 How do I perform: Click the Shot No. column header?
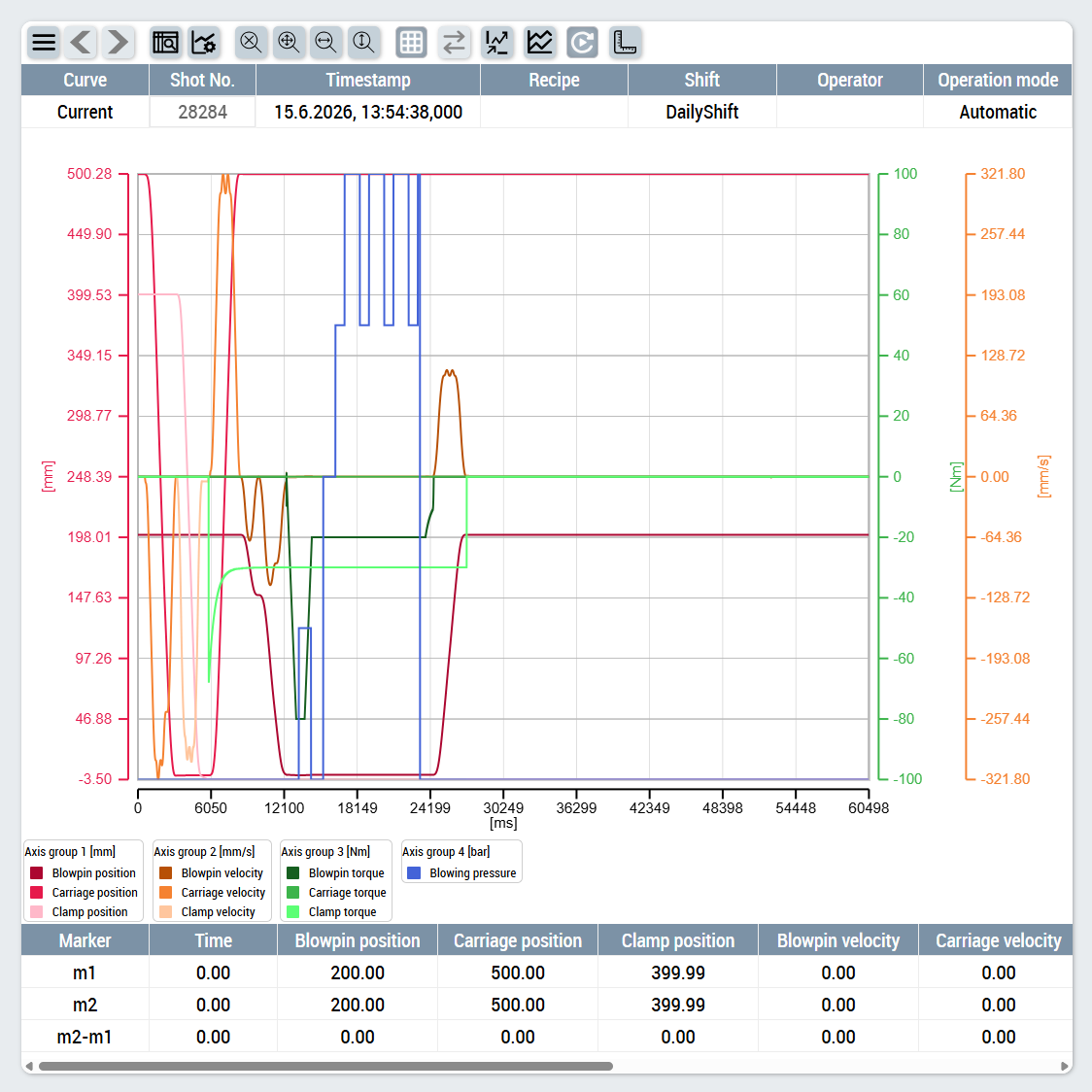click(203, 80)
